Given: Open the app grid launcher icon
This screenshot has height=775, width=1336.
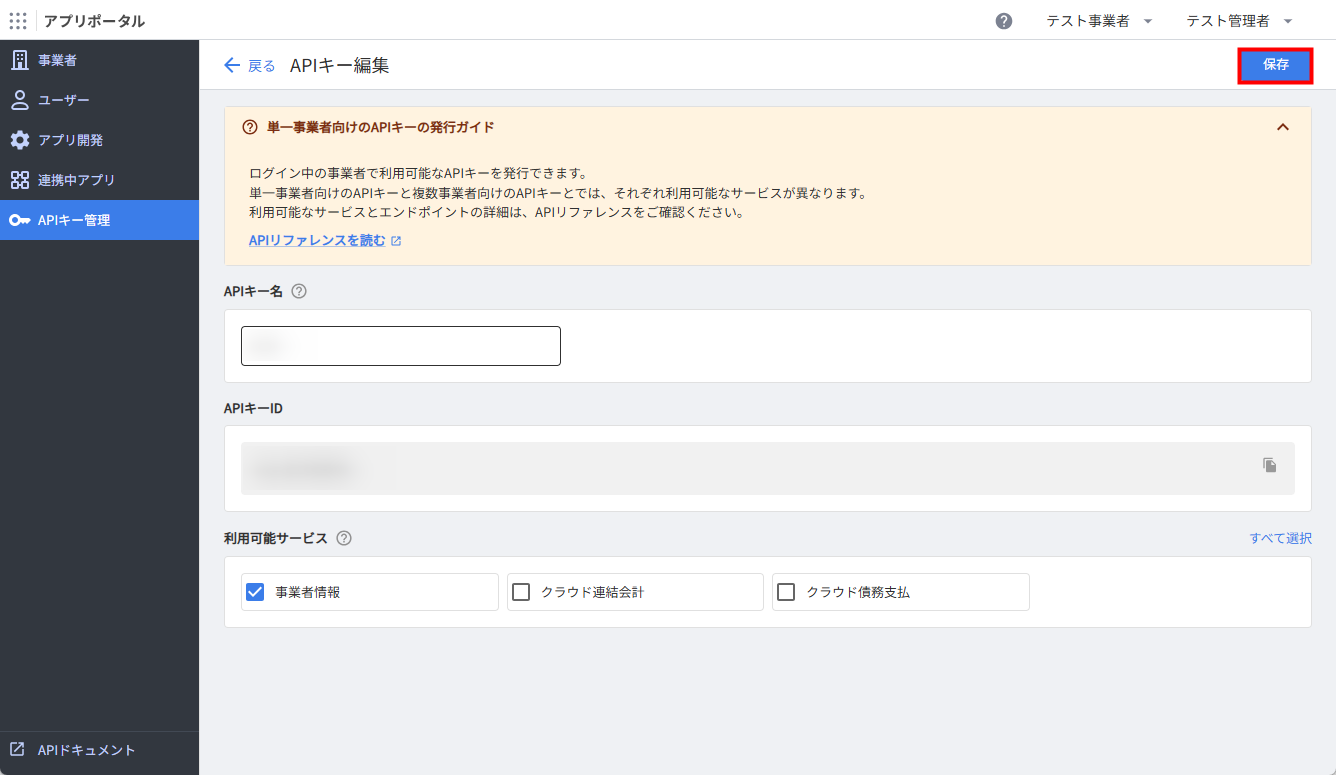Looking at the screenshot, I should coord(18,20).
